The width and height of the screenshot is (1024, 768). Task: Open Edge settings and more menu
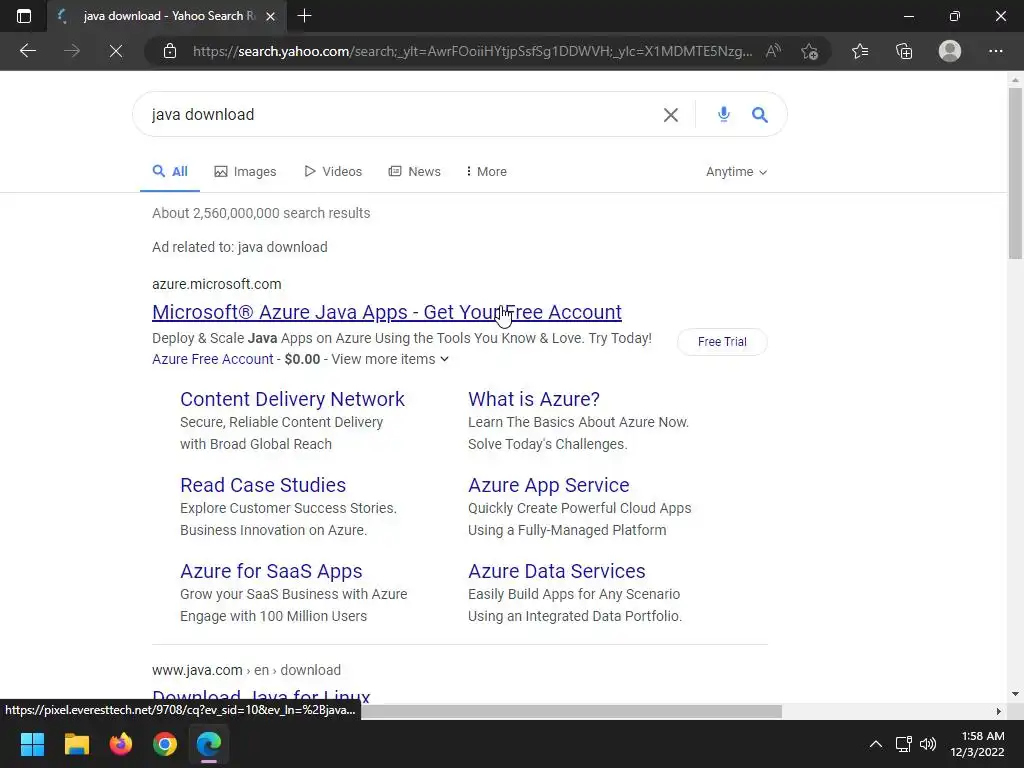point(995,51)
